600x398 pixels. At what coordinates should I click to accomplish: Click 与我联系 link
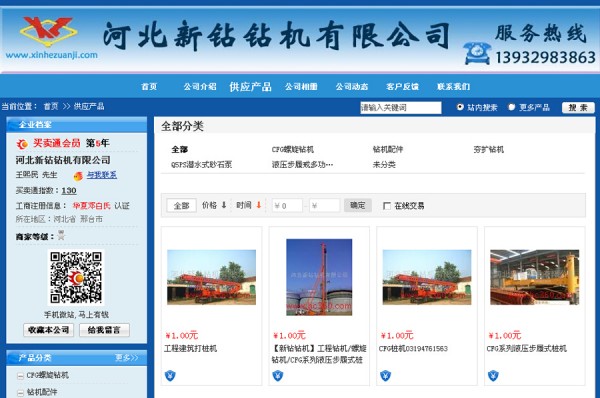pyautogui.click(x=101, y=175)
